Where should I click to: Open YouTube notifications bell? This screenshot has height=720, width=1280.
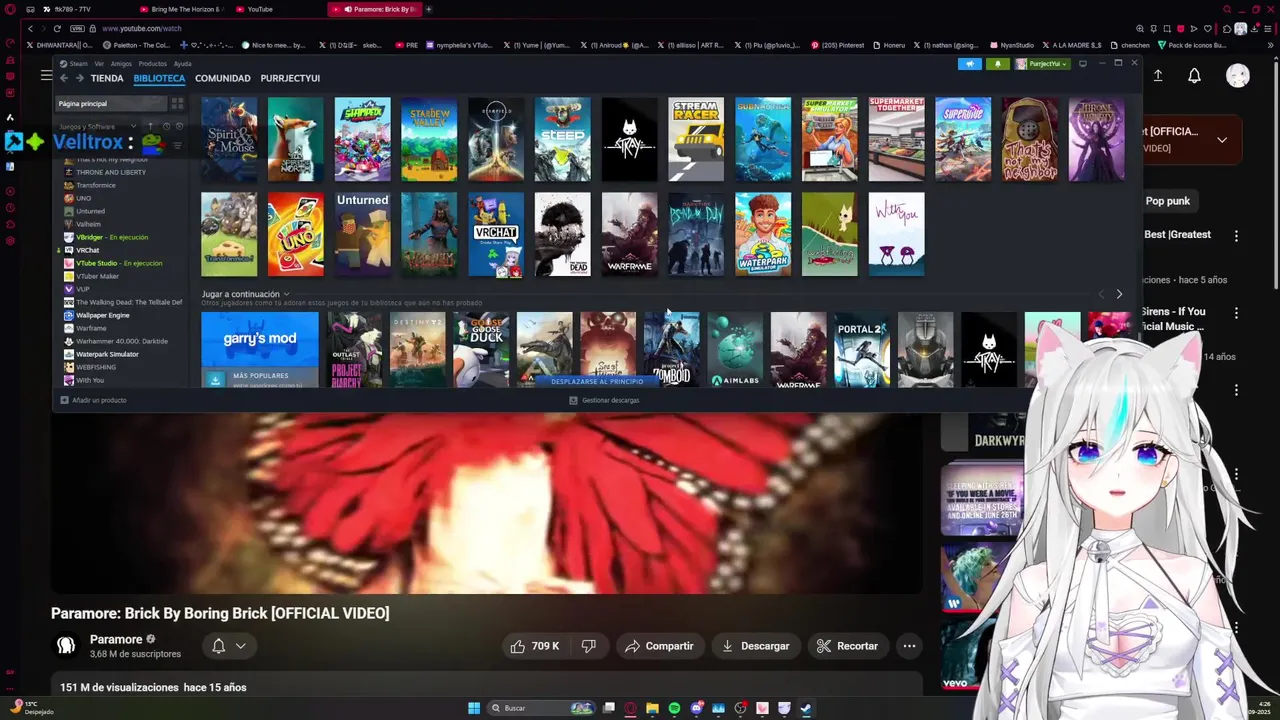click(1194, 76)
